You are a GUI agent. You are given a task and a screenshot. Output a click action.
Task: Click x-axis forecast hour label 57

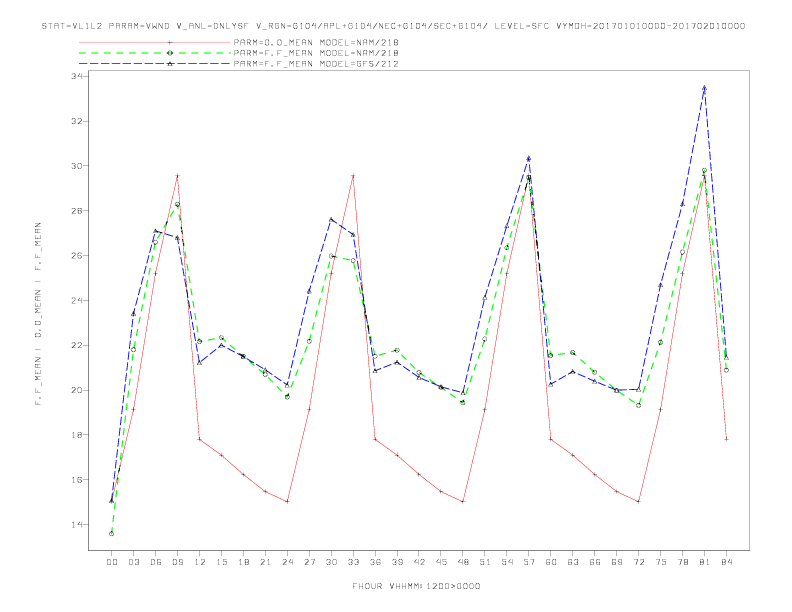[x=529, y=562]
